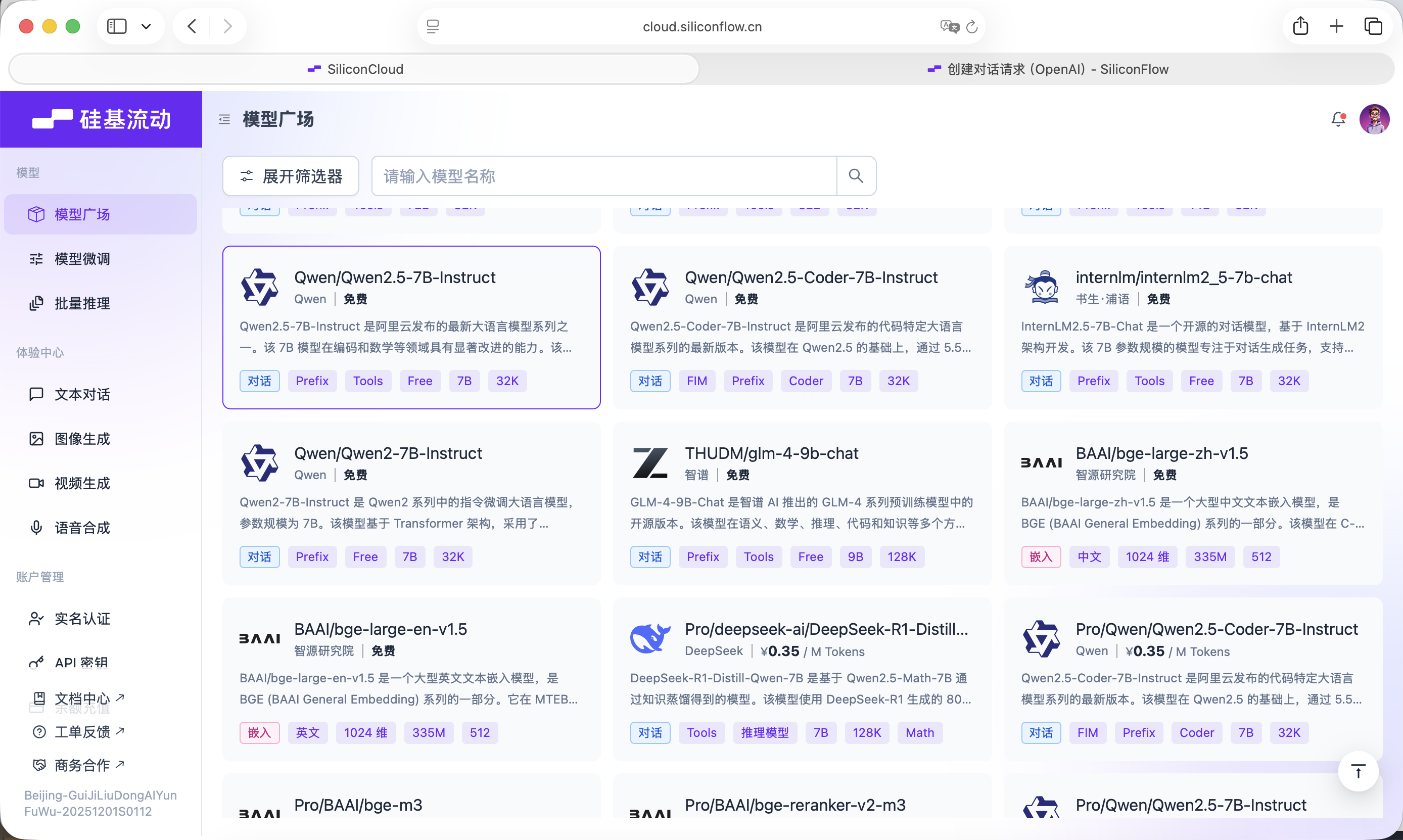Open the 语音合成 sidebar item
Image resolution: width=1403 pixels, height=840 pixels.
(x=82, y=528)
